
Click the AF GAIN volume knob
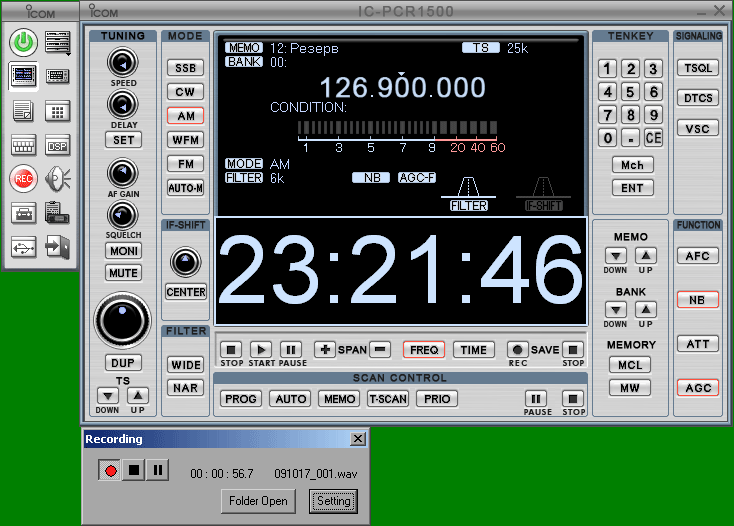[x=123, y=173]
